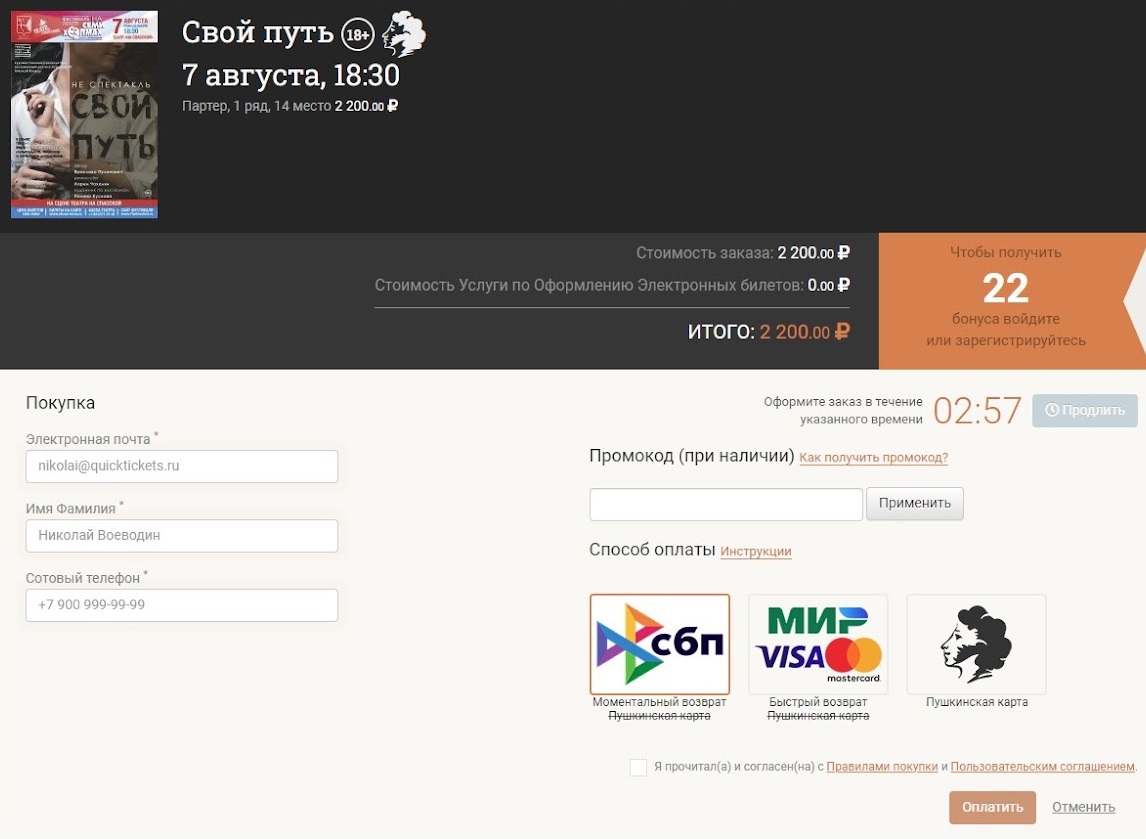Choose the МИР Visa Mastercard payment option
Image resolution: width=1146 pixels, height=839 pixels.
point(818,644)
